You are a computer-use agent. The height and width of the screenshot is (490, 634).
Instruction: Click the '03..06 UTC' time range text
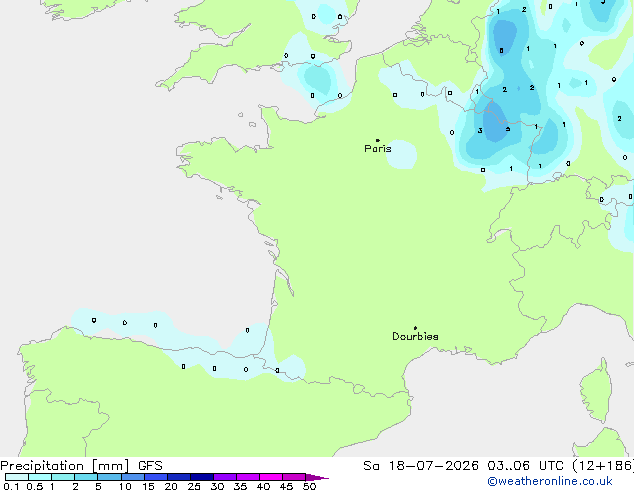tap(525, 466)
